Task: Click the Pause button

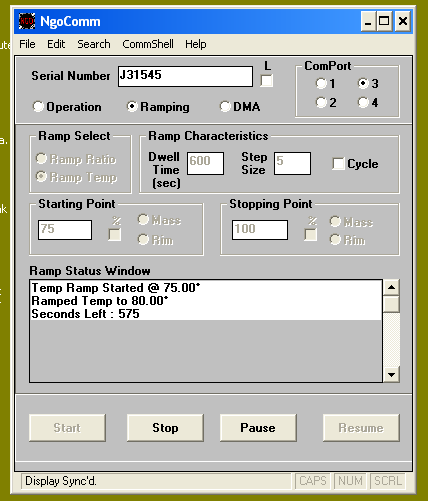Action: click(258, 428)
